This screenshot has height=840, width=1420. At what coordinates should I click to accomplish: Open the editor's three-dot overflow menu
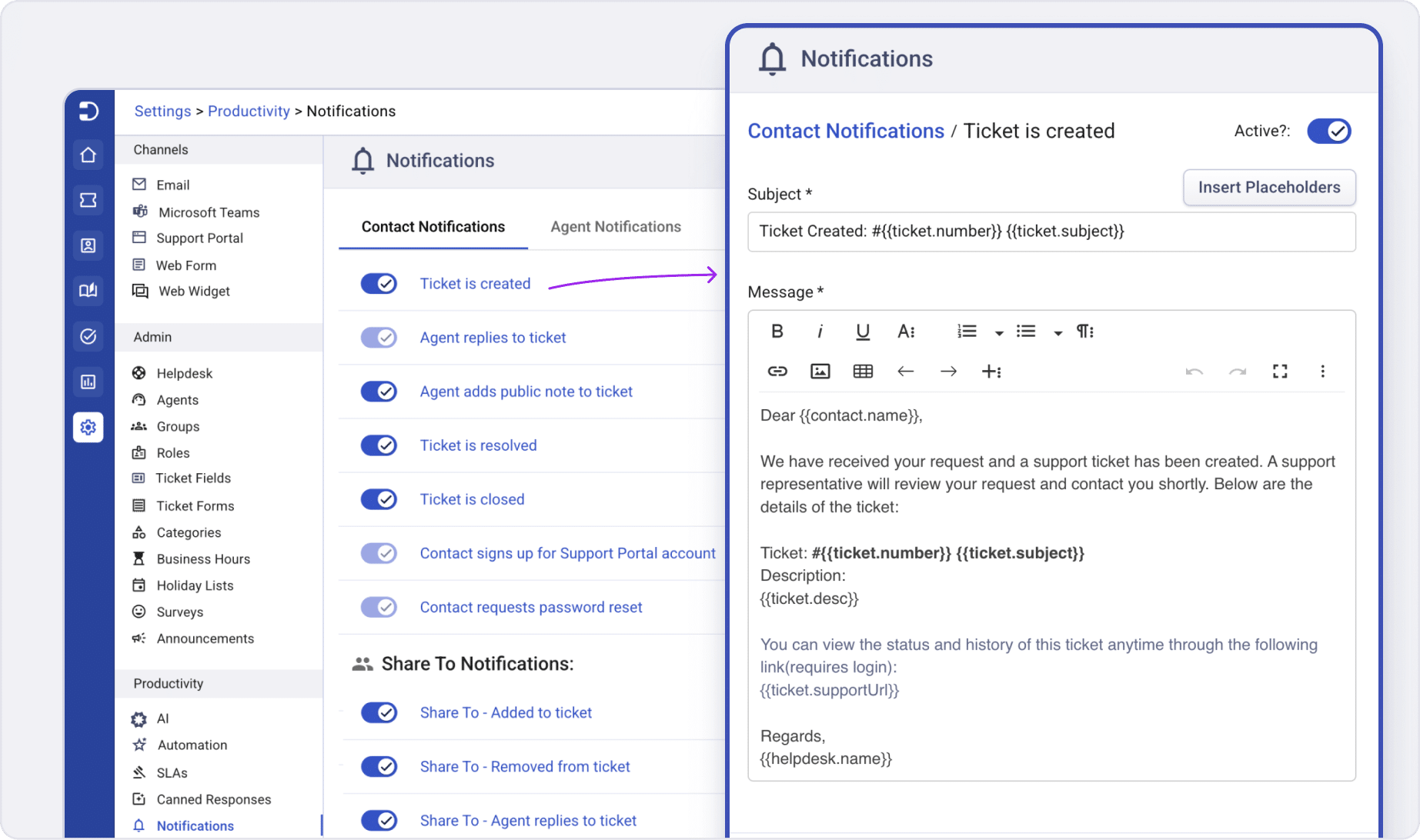(x=1323, y=371)
